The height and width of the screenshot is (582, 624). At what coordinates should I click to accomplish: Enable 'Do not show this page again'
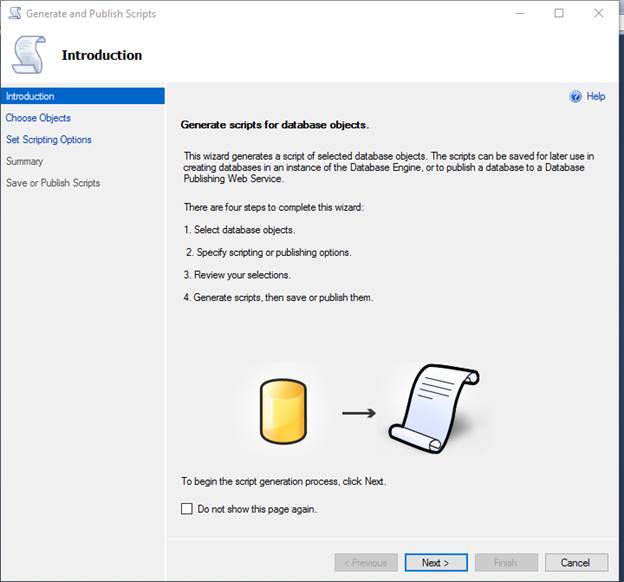(x=187, y=509)
